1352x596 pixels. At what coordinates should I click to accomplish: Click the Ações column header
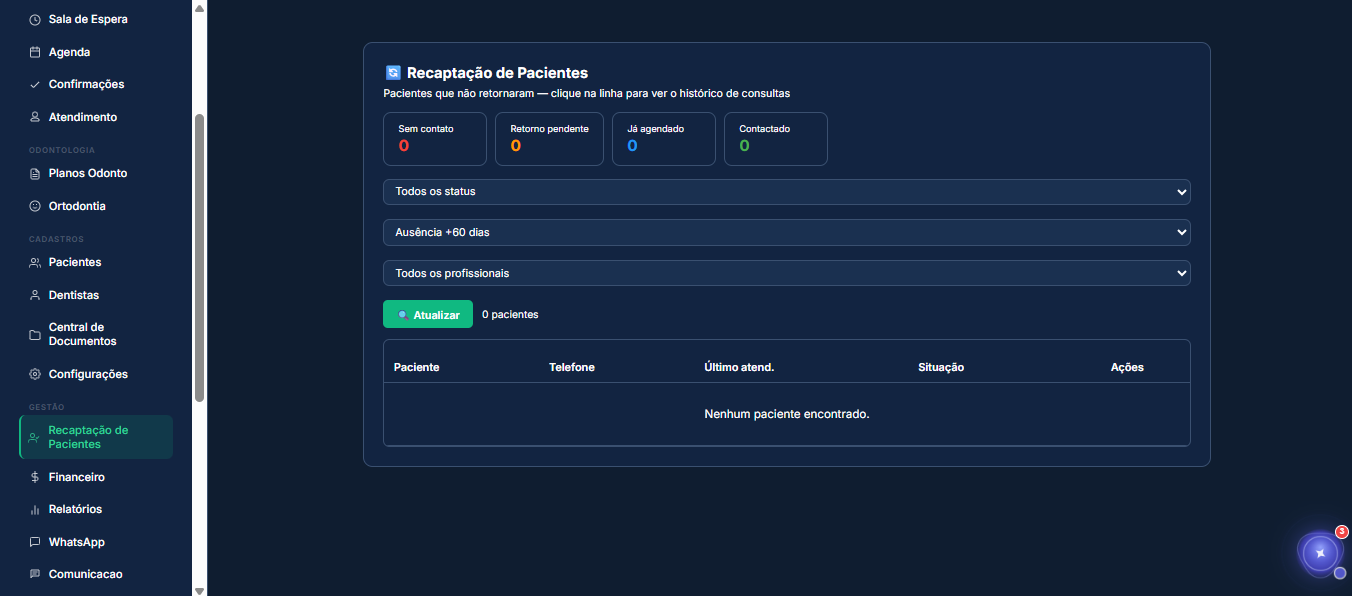pyautogui.click(x=1127, y=367)
